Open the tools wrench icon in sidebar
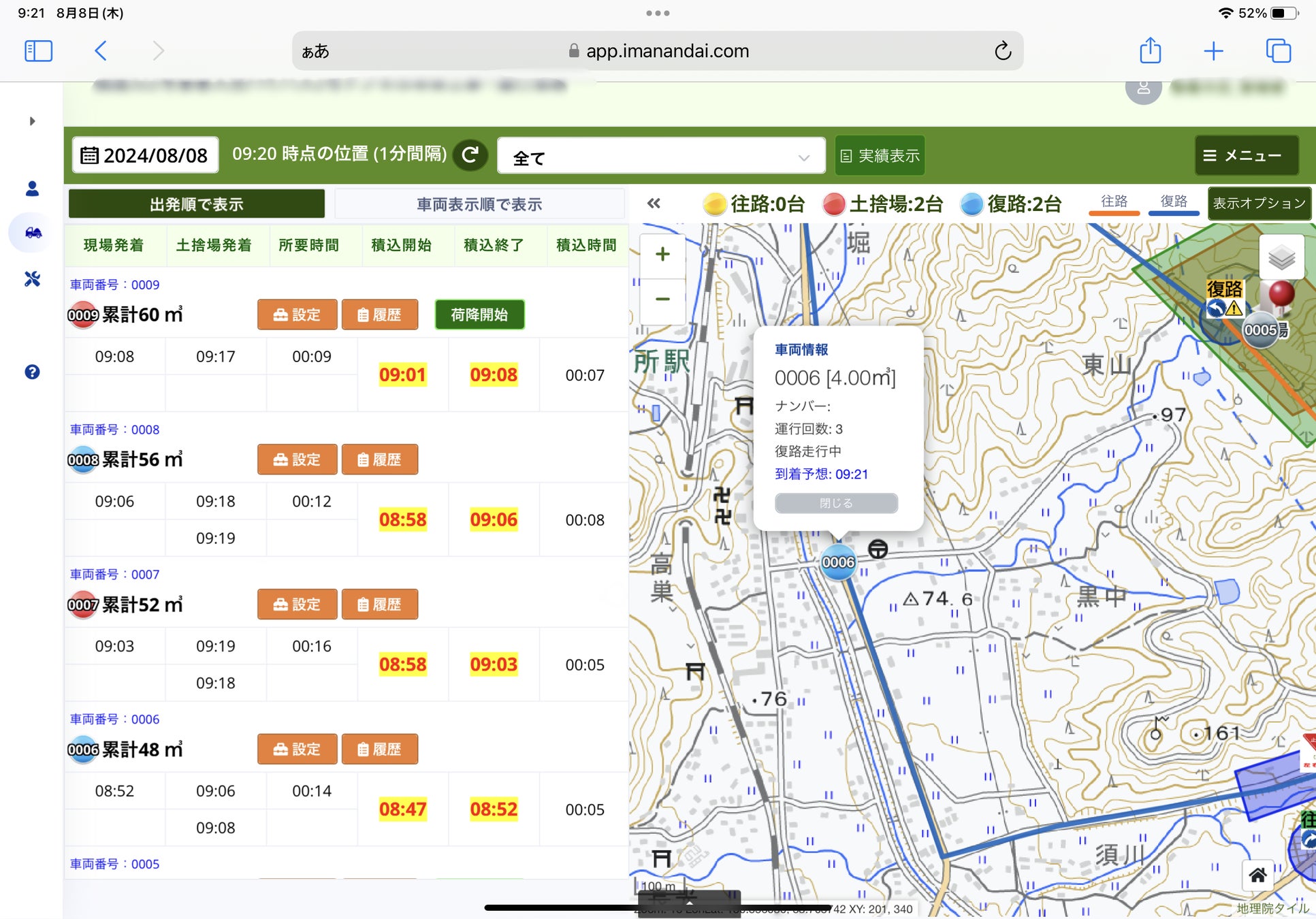Viewport: 1316px width, 919px height. click(x=33, y=279)
